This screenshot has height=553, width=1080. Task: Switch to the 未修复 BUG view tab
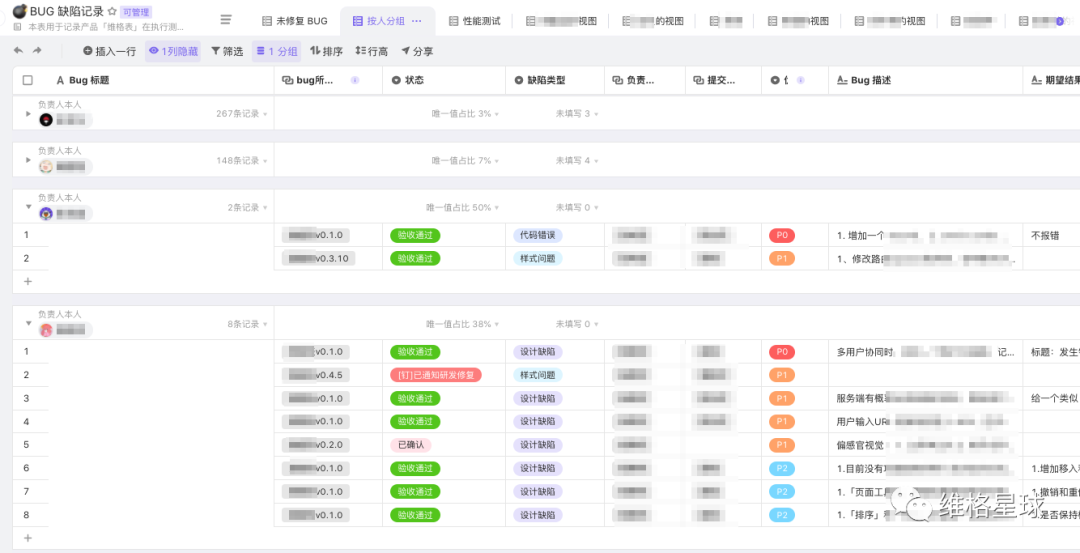(295, 21)
